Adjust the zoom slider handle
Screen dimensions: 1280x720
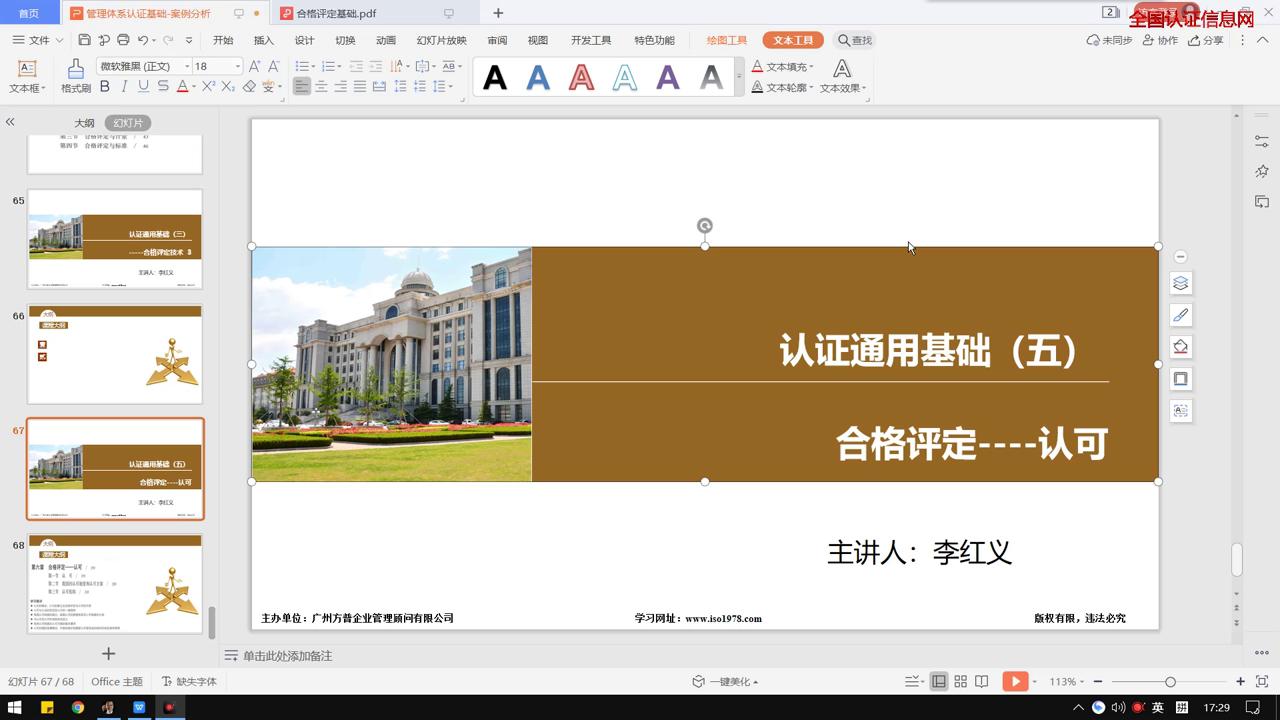(x=1170, y=681)
